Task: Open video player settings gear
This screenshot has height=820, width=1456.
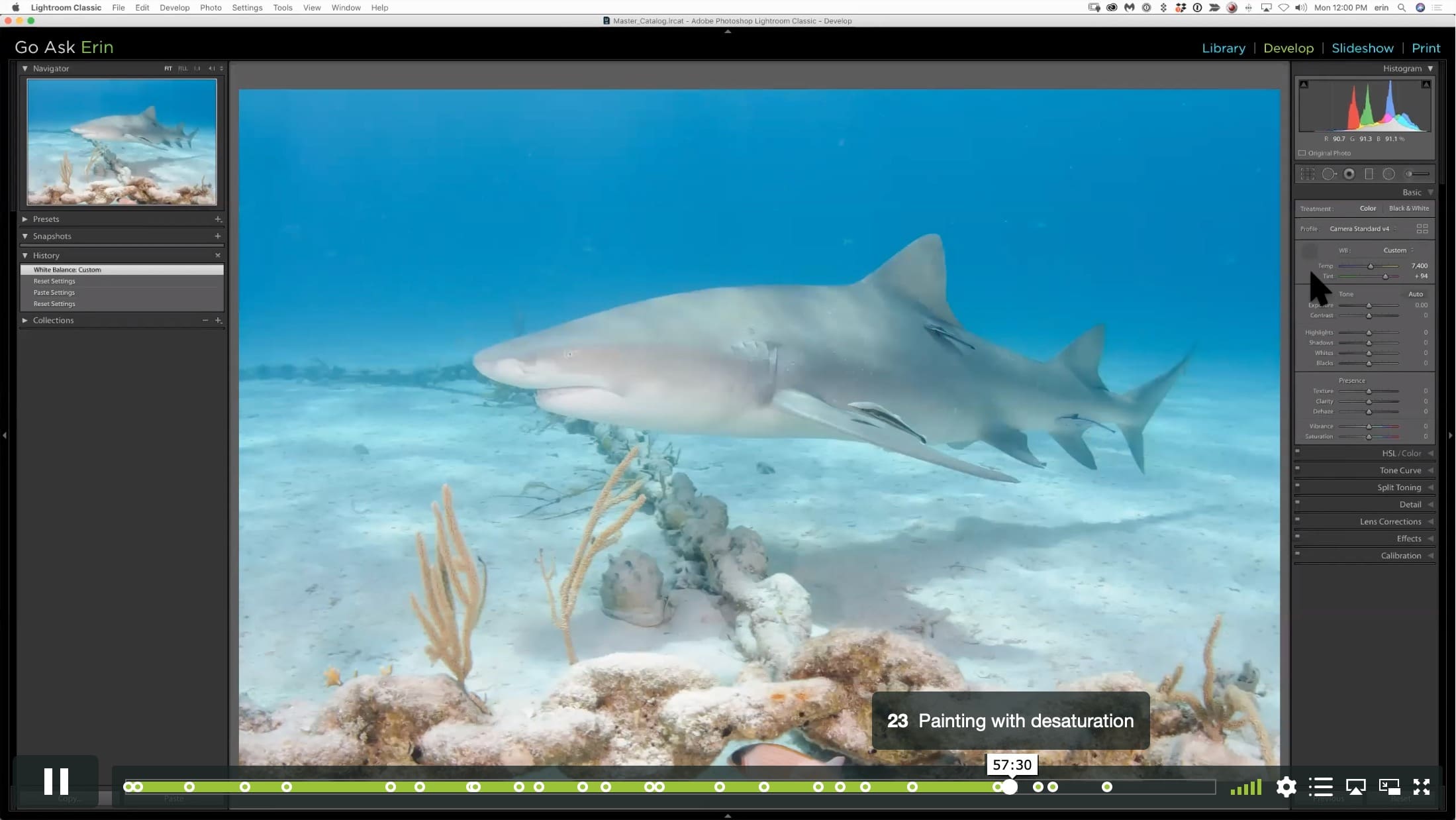Action: click(1286, 787)
